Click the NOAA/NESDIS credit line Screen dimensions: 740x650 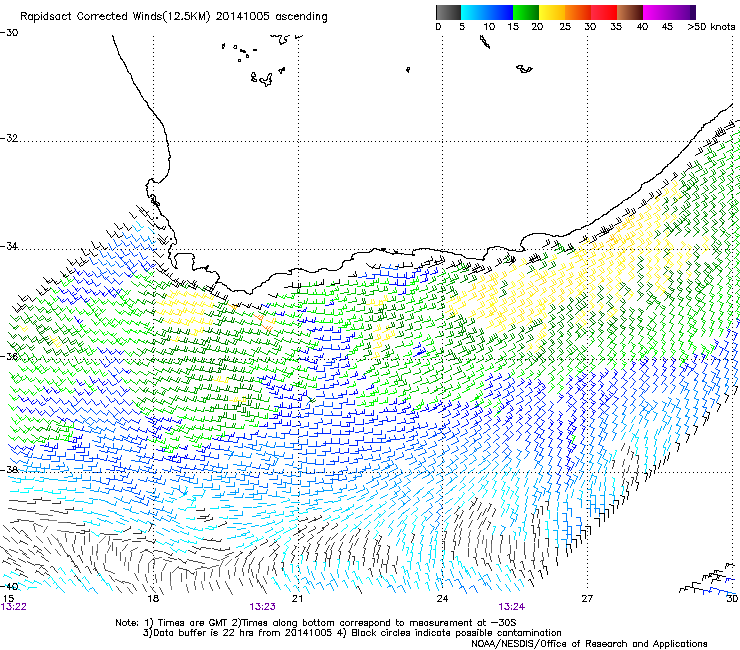(589, 644)
